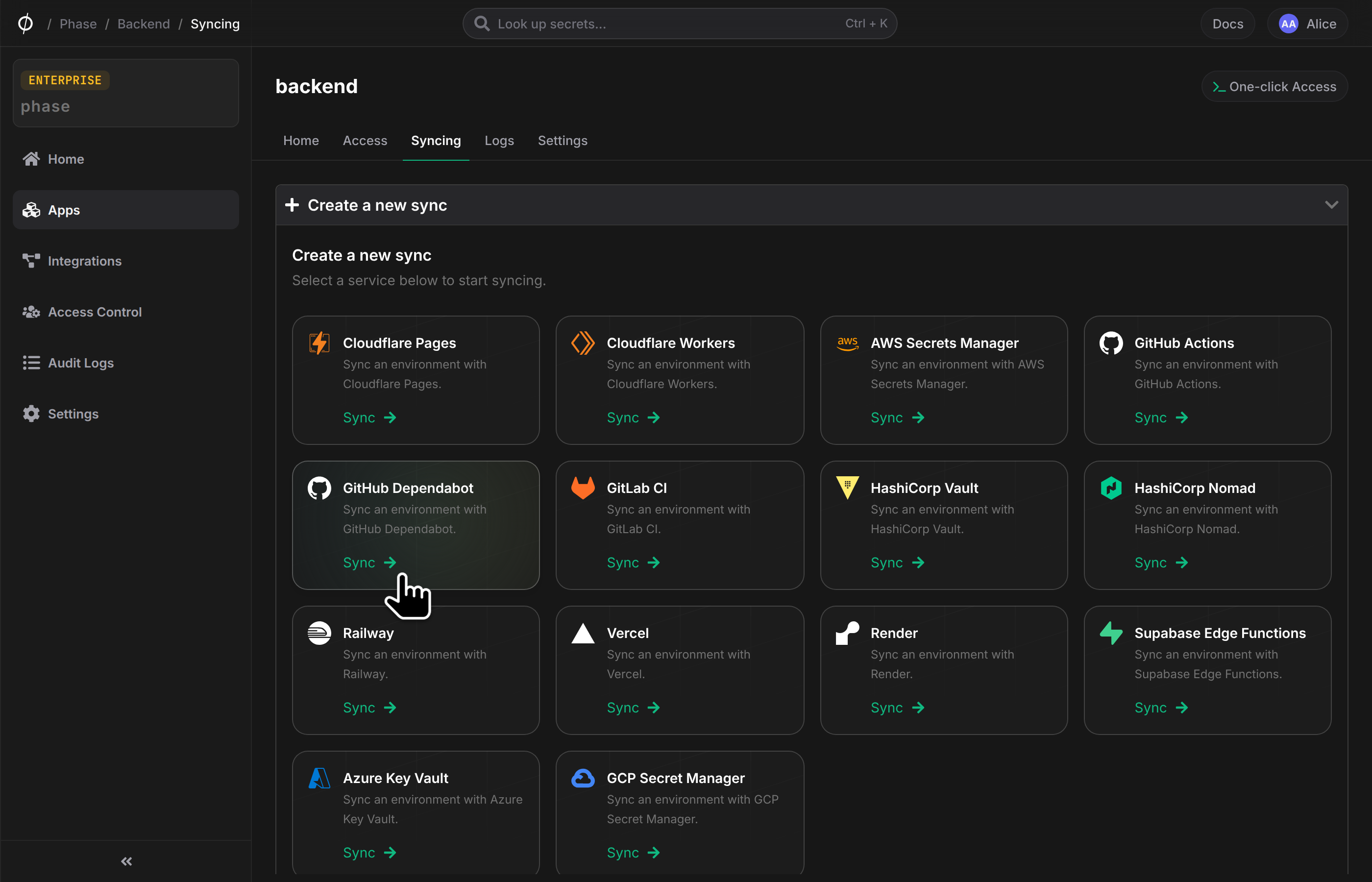Click the Alice AA avatar icon
The width and height of the screenshot is (1372, 882).
tap(1288, 24)
